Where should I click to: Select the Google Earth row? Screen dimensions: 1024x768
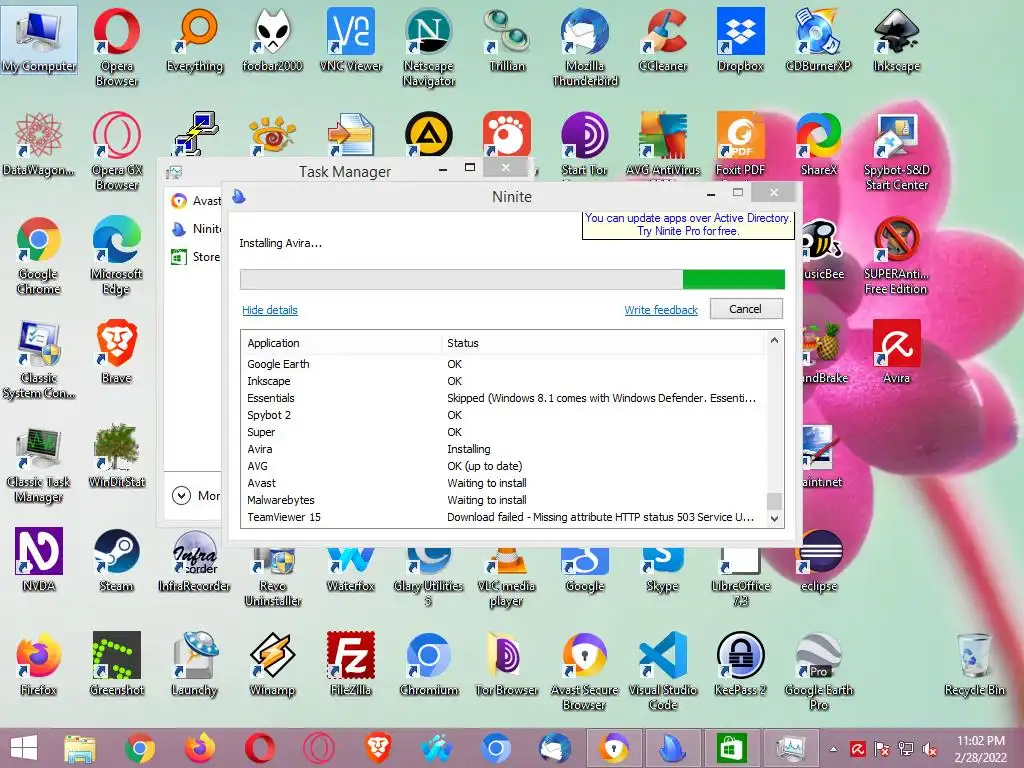504,364
